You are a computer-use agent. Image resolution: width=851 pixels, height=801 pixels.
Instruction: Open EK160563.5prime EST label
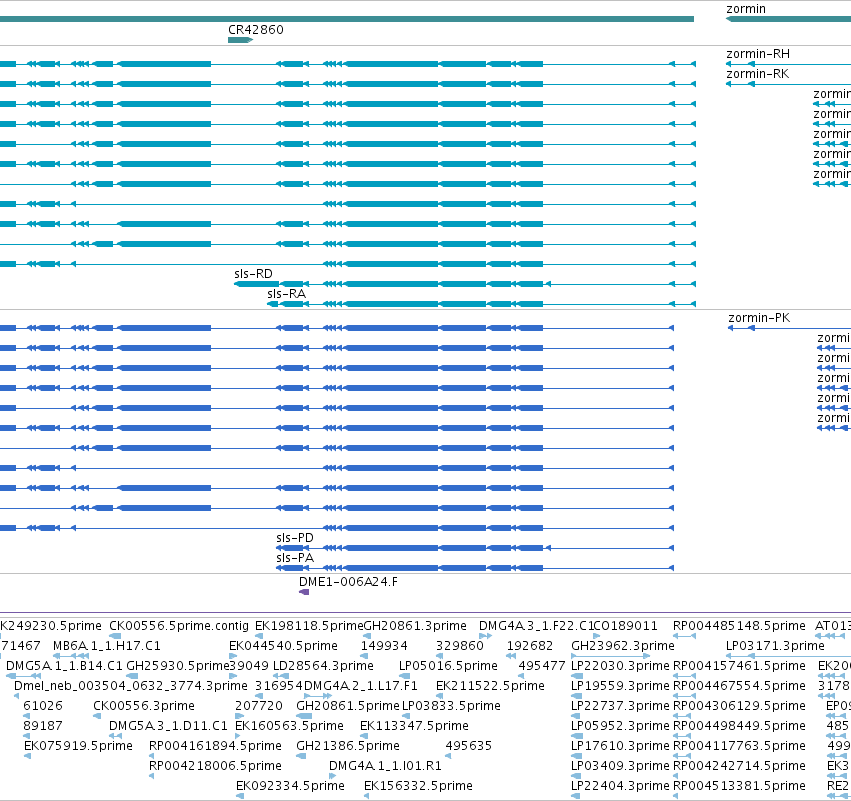[x=289, y=726]
